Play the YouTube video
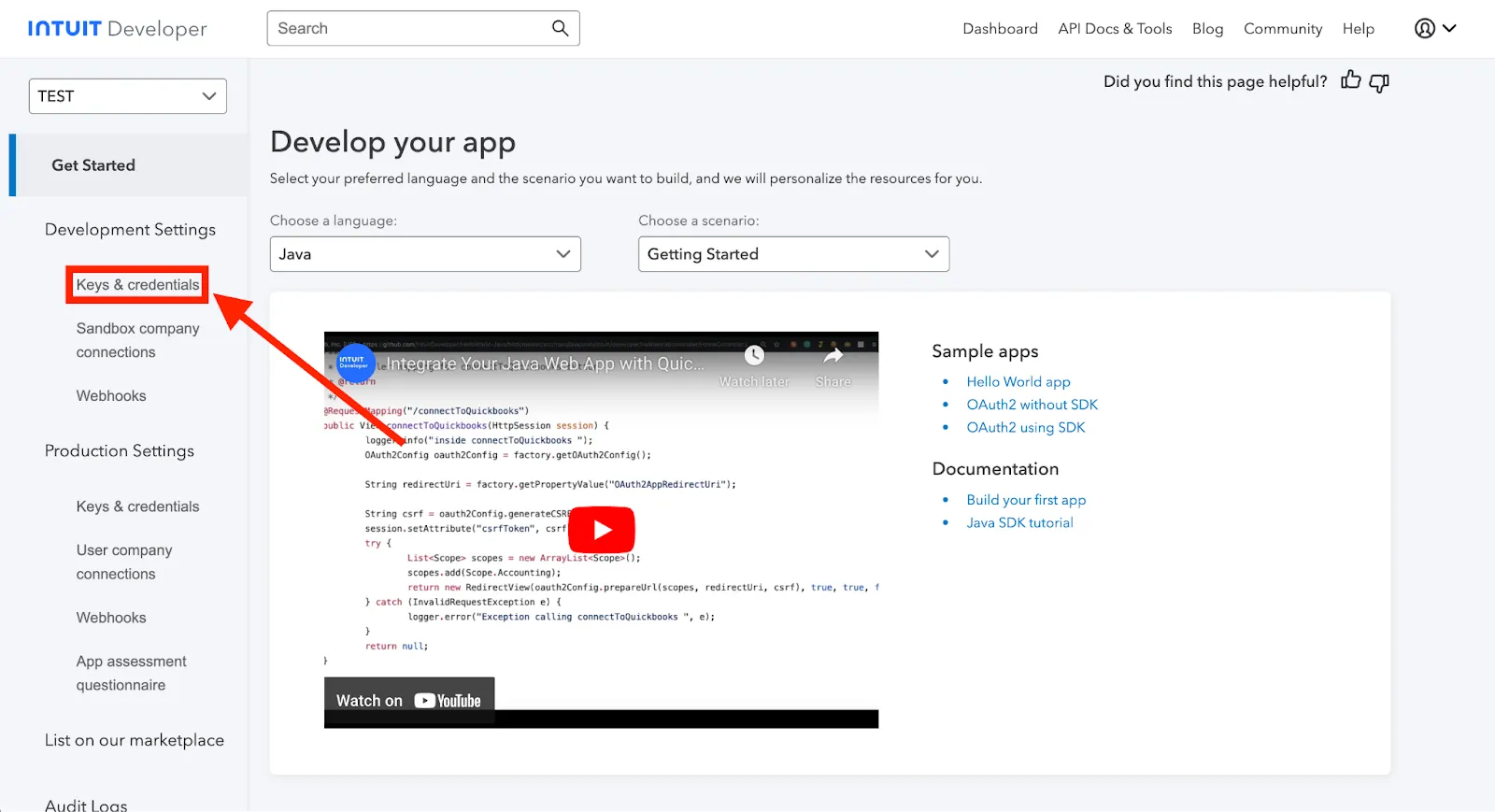1495x812 pixels. point(602,530)
